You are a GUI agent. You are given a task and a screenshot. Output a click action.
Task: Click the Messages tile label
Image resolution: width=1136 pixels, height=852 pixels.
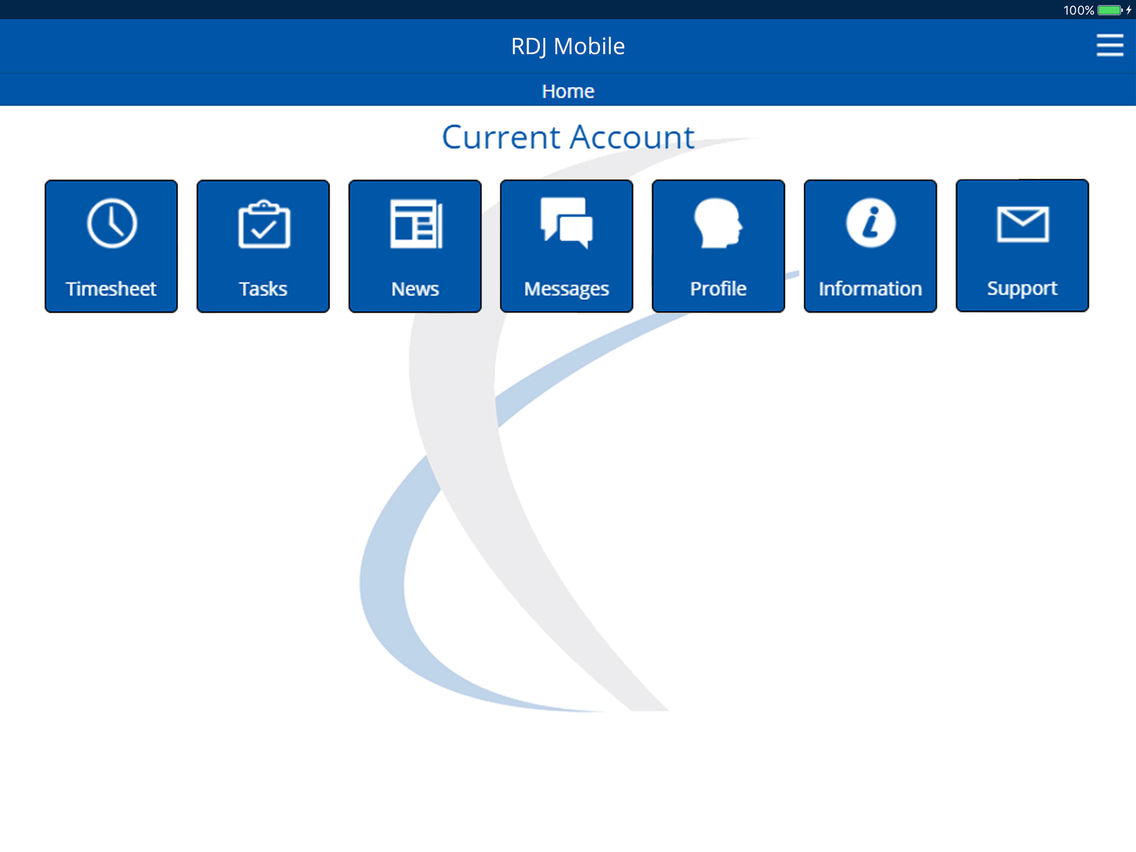click(x=567, y=289)
